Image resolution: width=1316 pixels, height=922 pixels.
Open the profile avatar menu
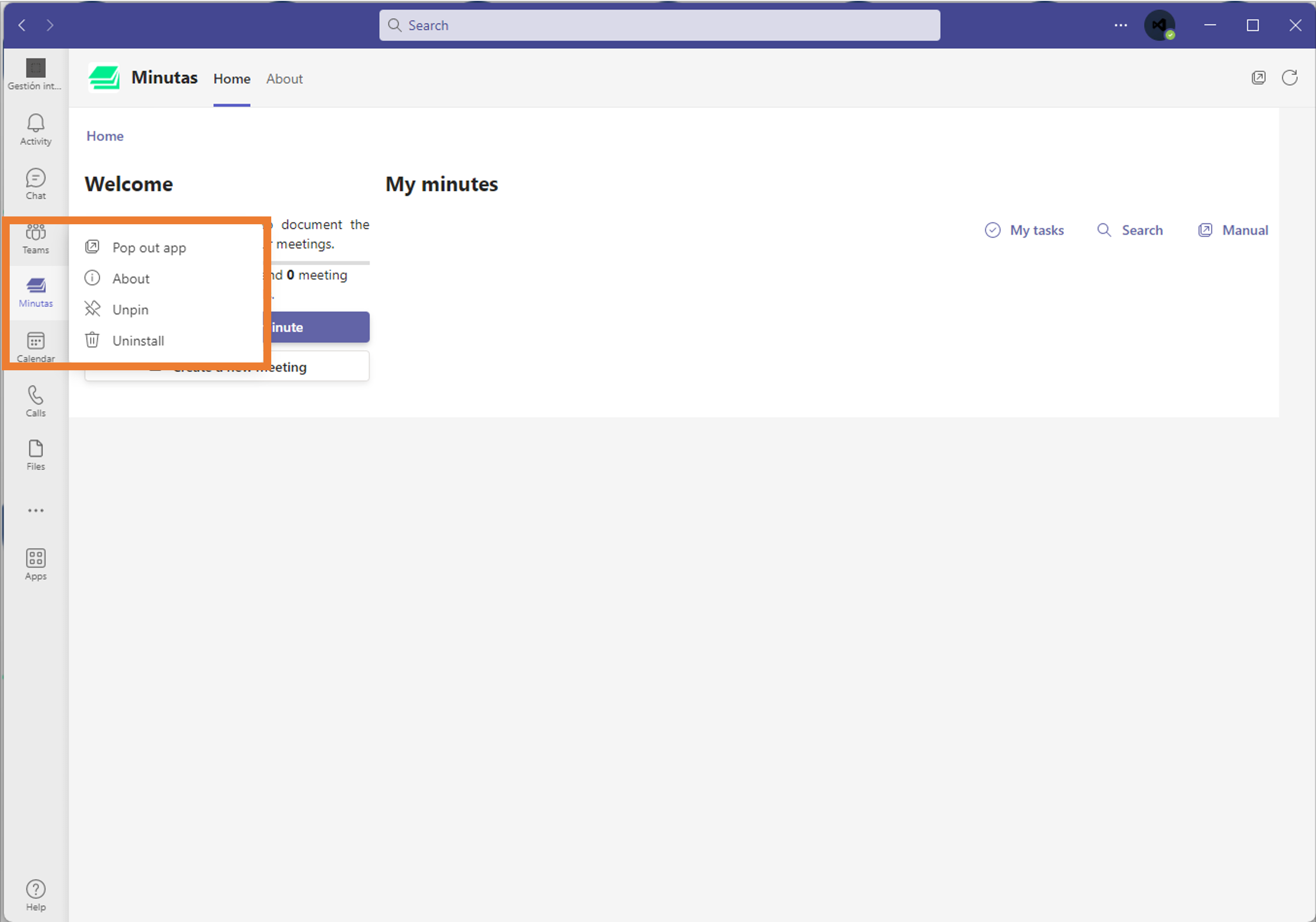pyautogui.click(x=1160, y=25)
